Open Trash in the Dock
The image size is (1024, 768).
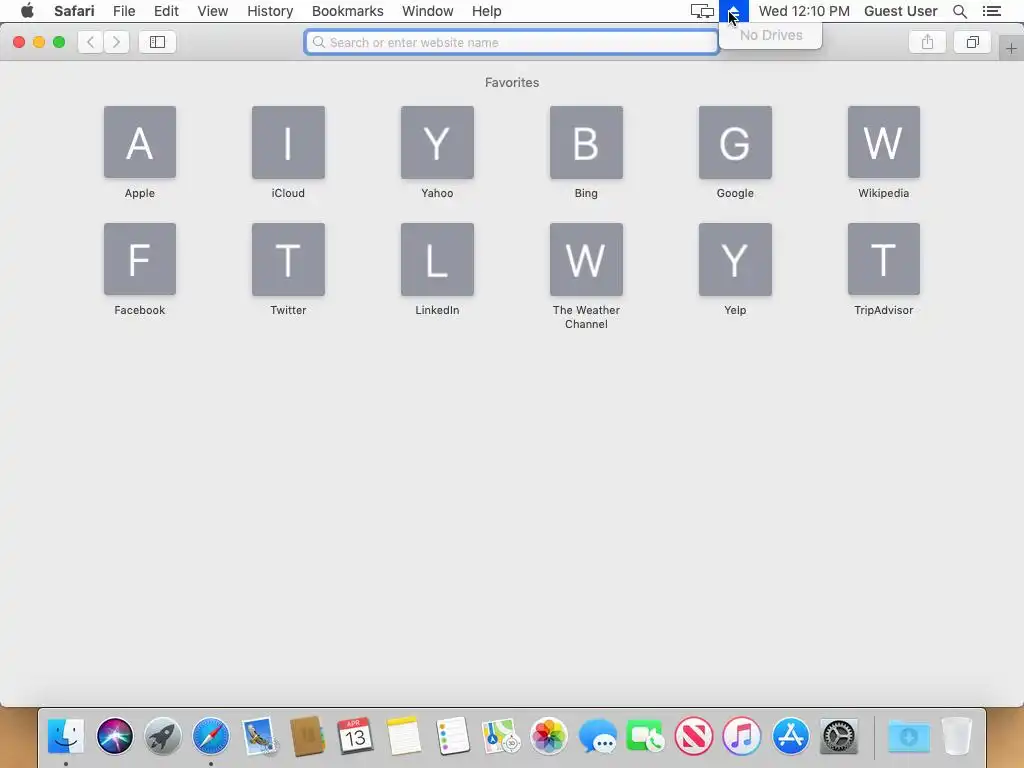[x=957, y=736]
